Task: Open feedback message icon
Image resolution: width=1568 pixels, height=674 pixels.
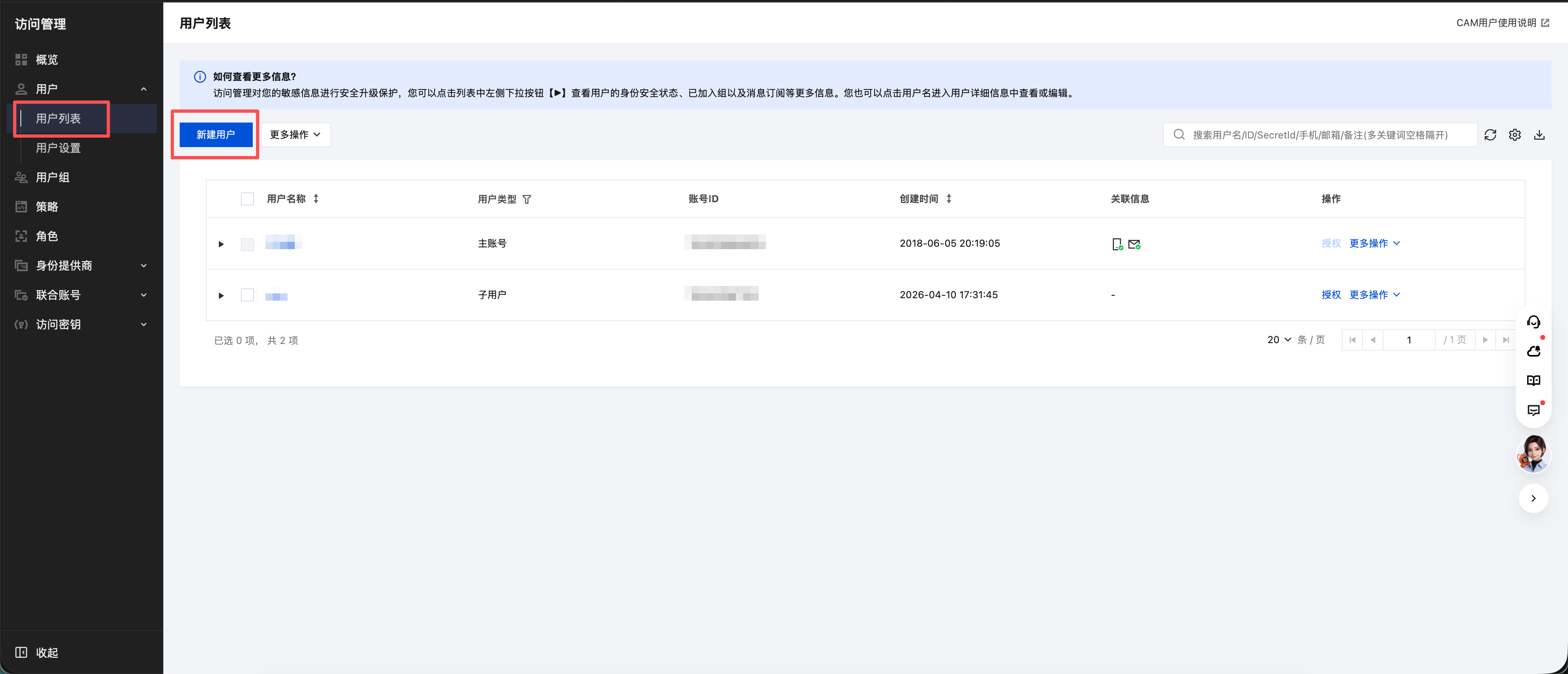Action: 1533,410
